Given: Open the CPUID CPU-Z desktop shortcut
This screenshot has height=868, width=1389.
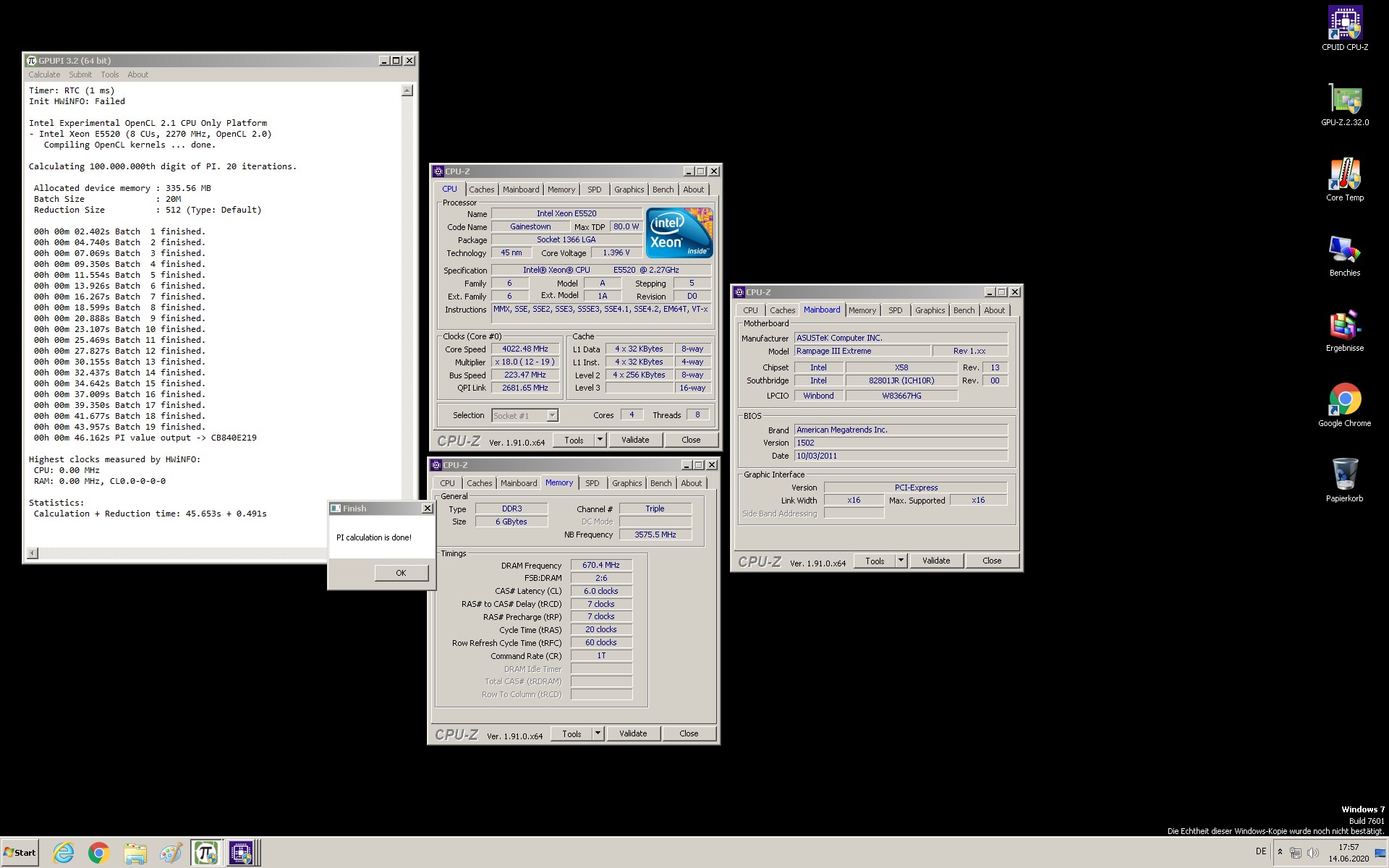Looking at the screenshot, I should point(1345,29).
